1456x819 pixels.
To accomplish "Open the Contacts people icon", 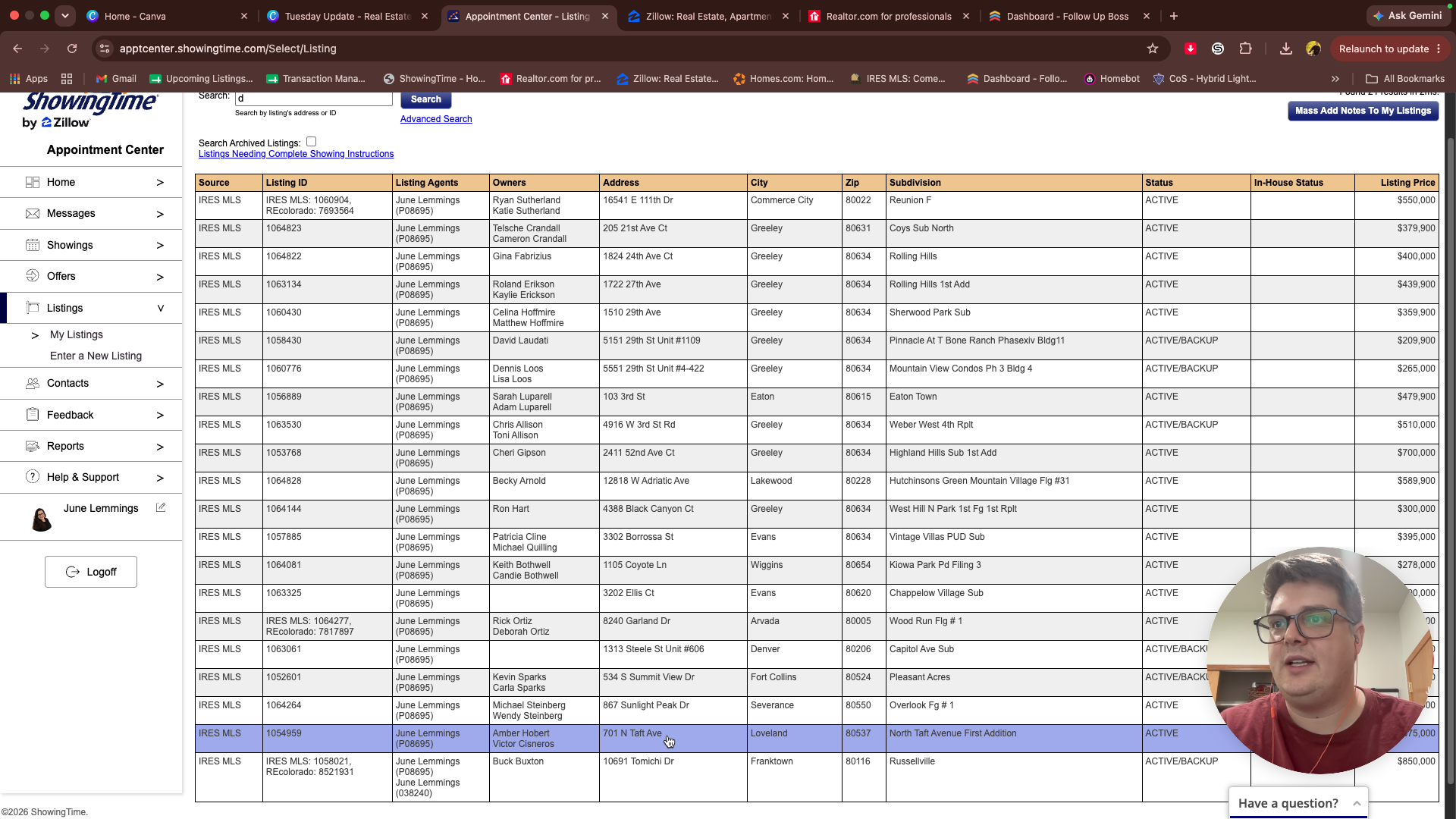I will click(33, 384).
